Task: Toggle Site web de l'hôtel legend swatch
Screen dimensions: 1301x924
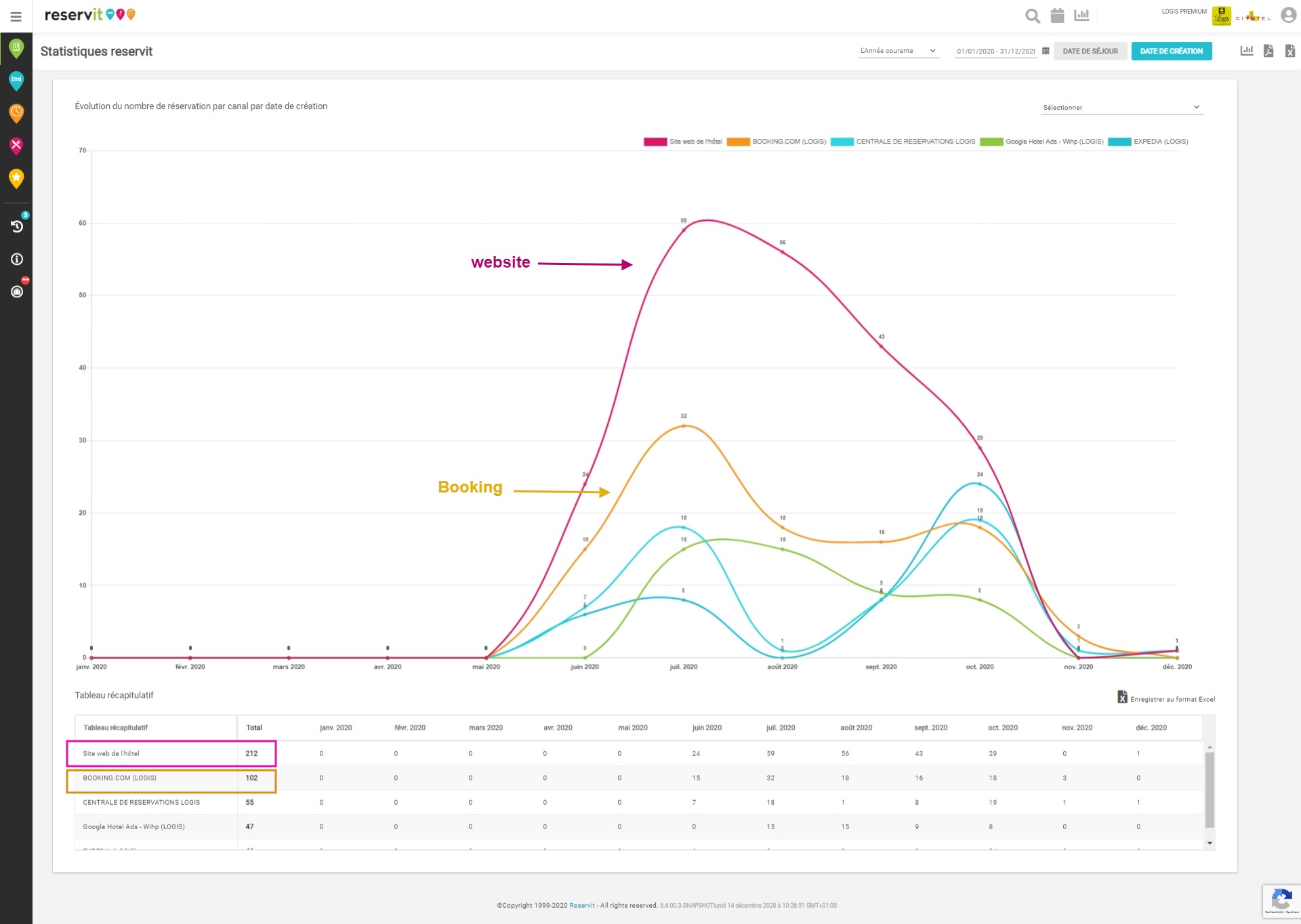Action: coord(655,142)
